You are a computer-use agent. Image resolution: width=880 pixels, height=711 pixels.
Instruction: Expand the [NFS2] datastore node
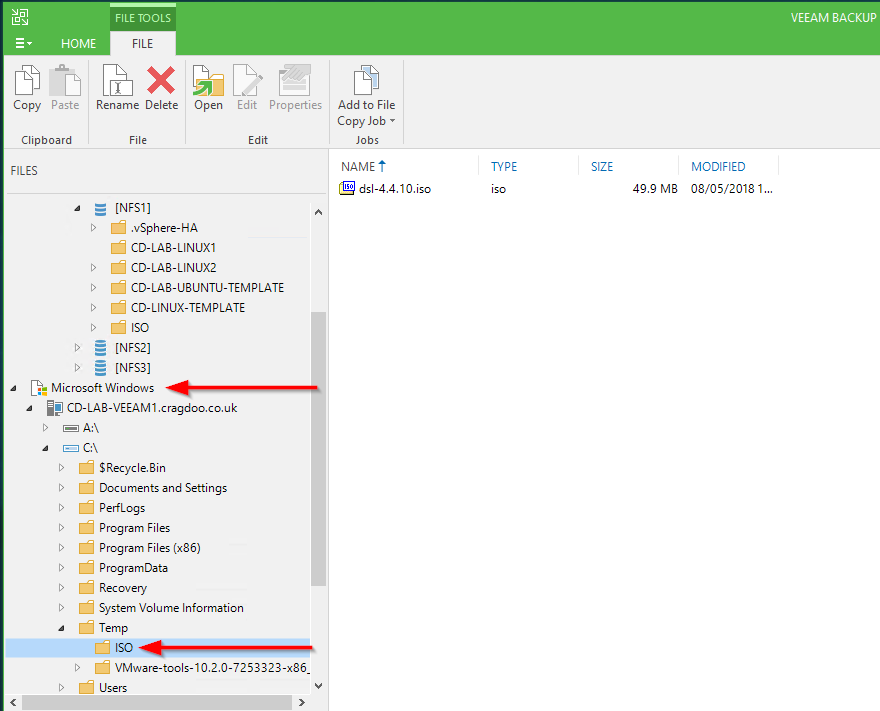77,347
